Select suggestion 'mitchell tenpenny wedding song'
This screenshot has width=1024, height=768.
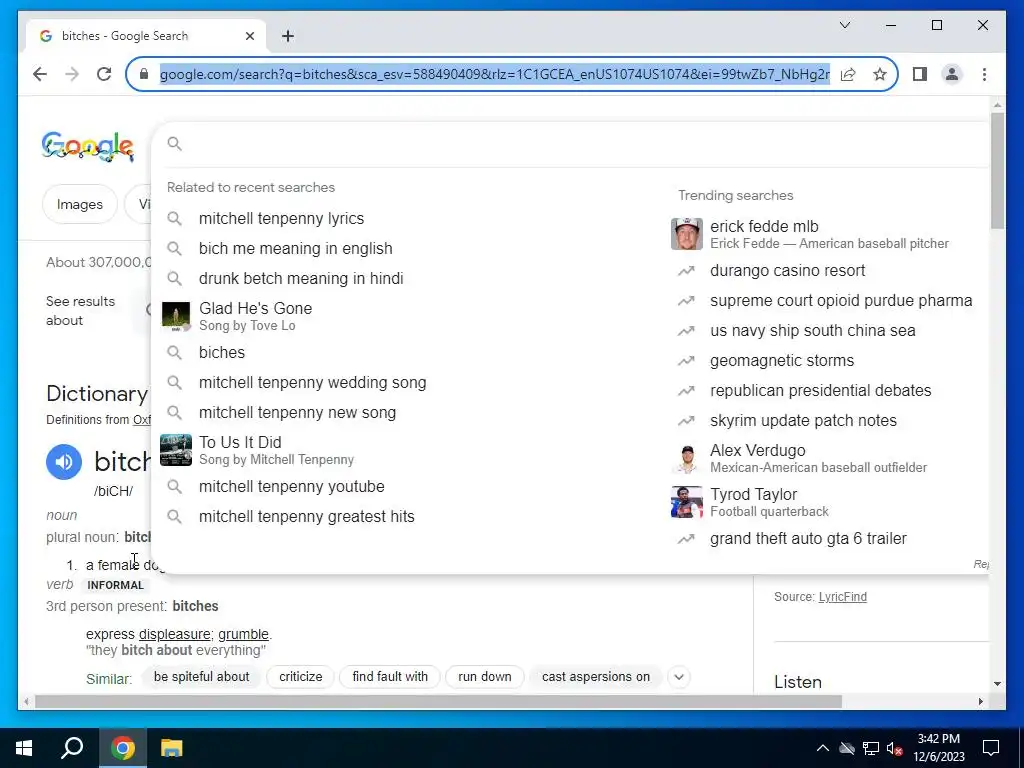(312, 383)
